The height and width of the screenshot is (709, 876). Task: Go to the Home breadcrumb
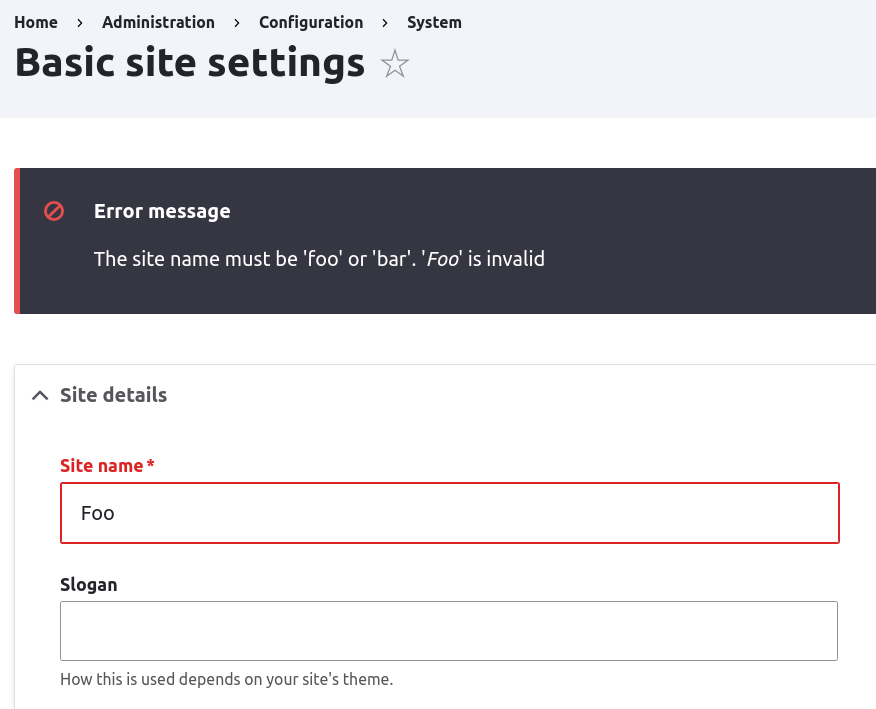[x=36, y=22]
